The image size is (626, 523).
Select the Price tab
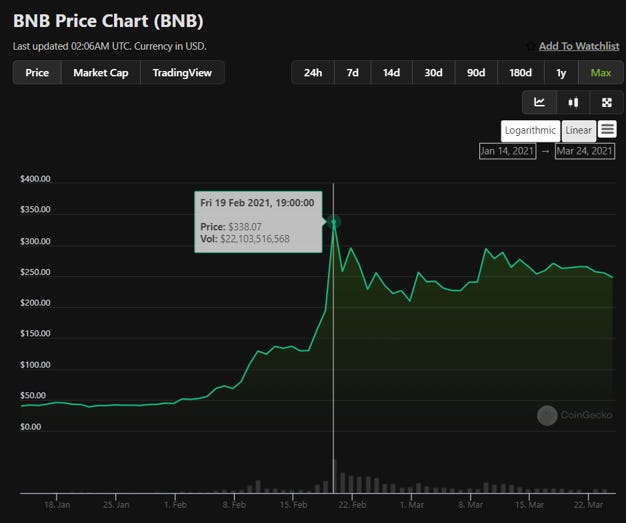pos(37,73)
